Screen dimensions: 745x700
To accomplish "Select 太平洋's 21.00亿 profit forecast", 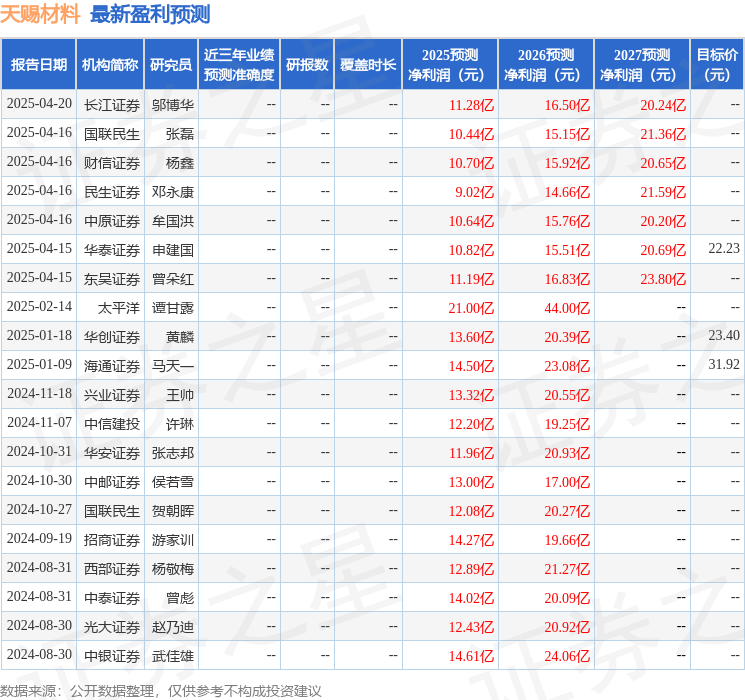I will [471, 308].
